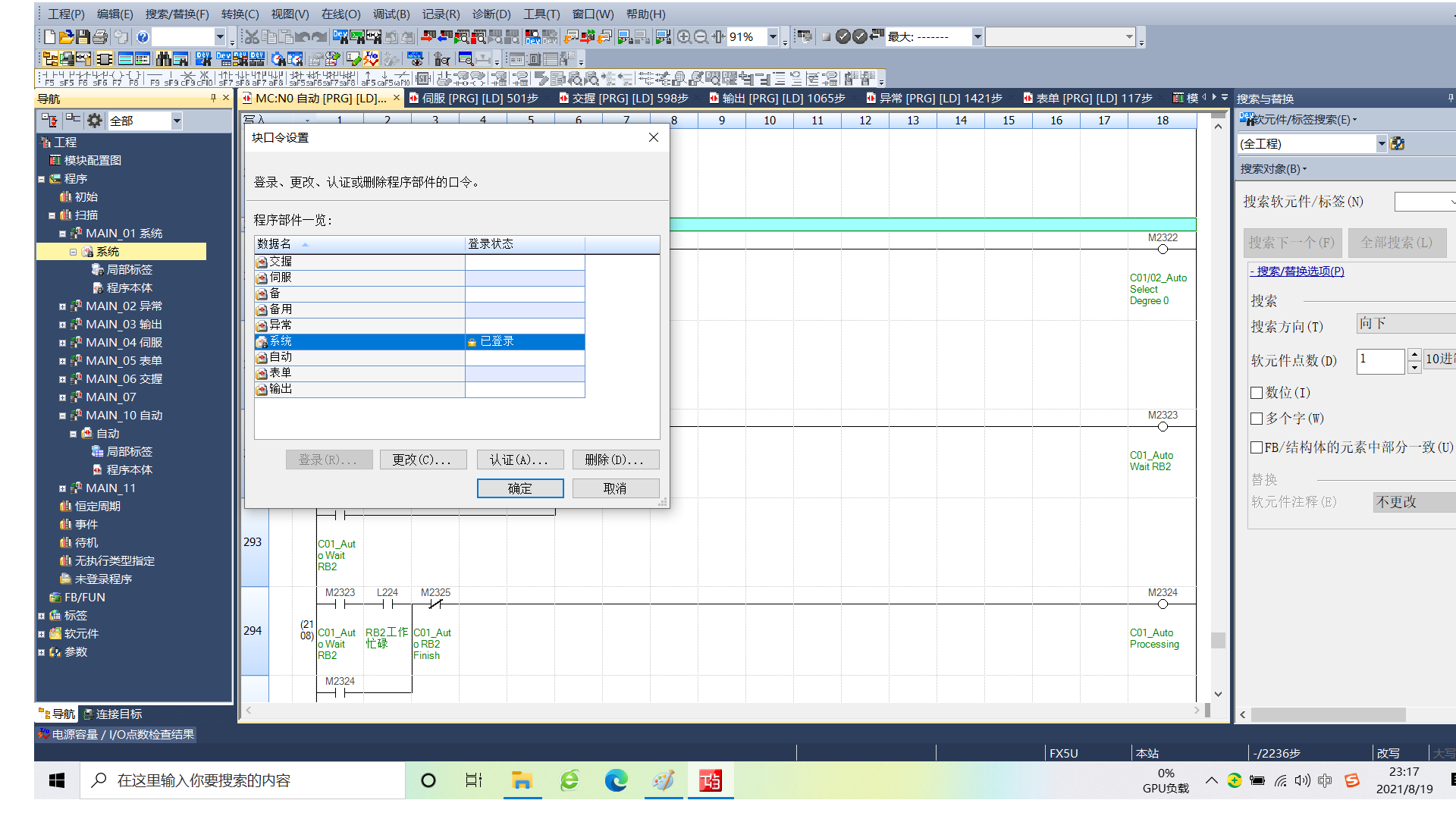Viewport: 1456px width, 819px height.
Task: Enable the 多个字(W) checkbox
Action: [x=1257, y=419]
